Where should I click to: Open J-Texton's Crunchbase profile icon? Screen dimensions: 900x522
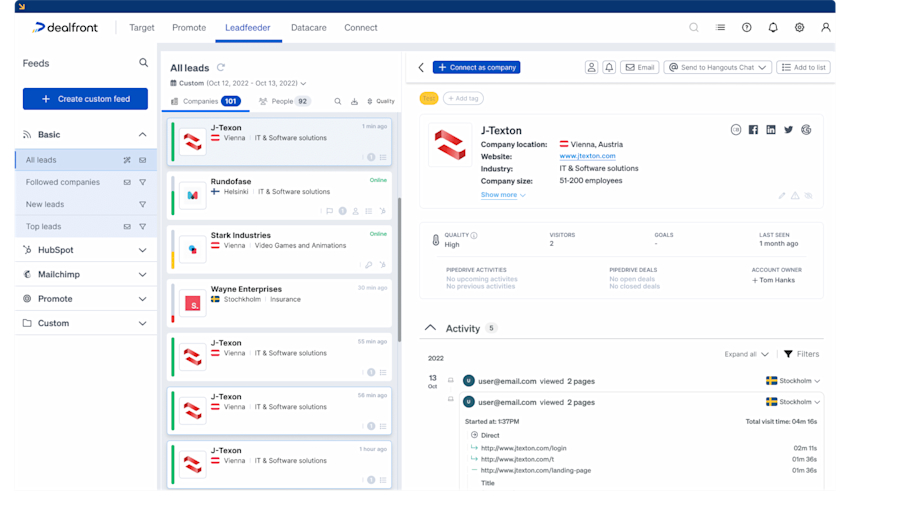736,130
